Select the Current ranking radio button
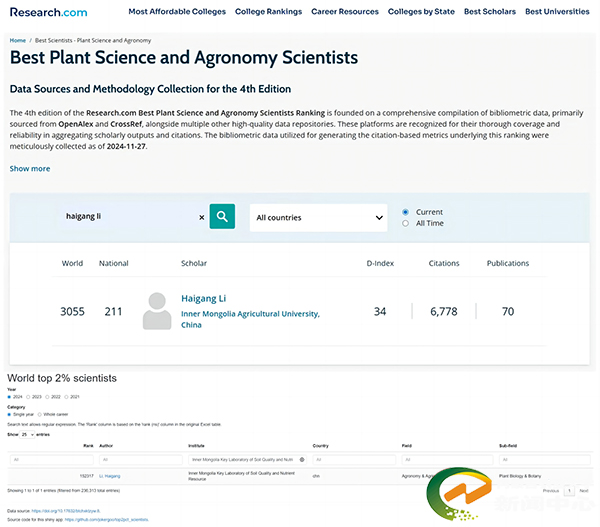 click(405, 212)
